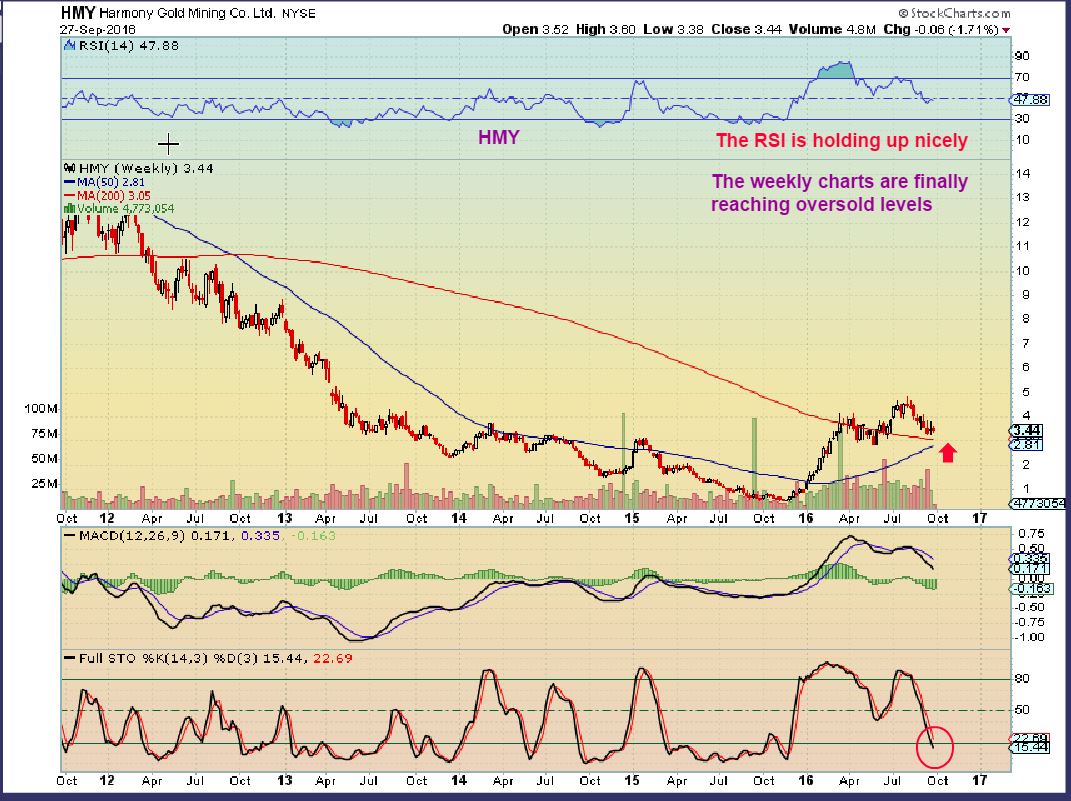1071x801 pixels.
Task: Click the Chg -0.06 (-1.71%) value
Action: [x=941, y=29]
